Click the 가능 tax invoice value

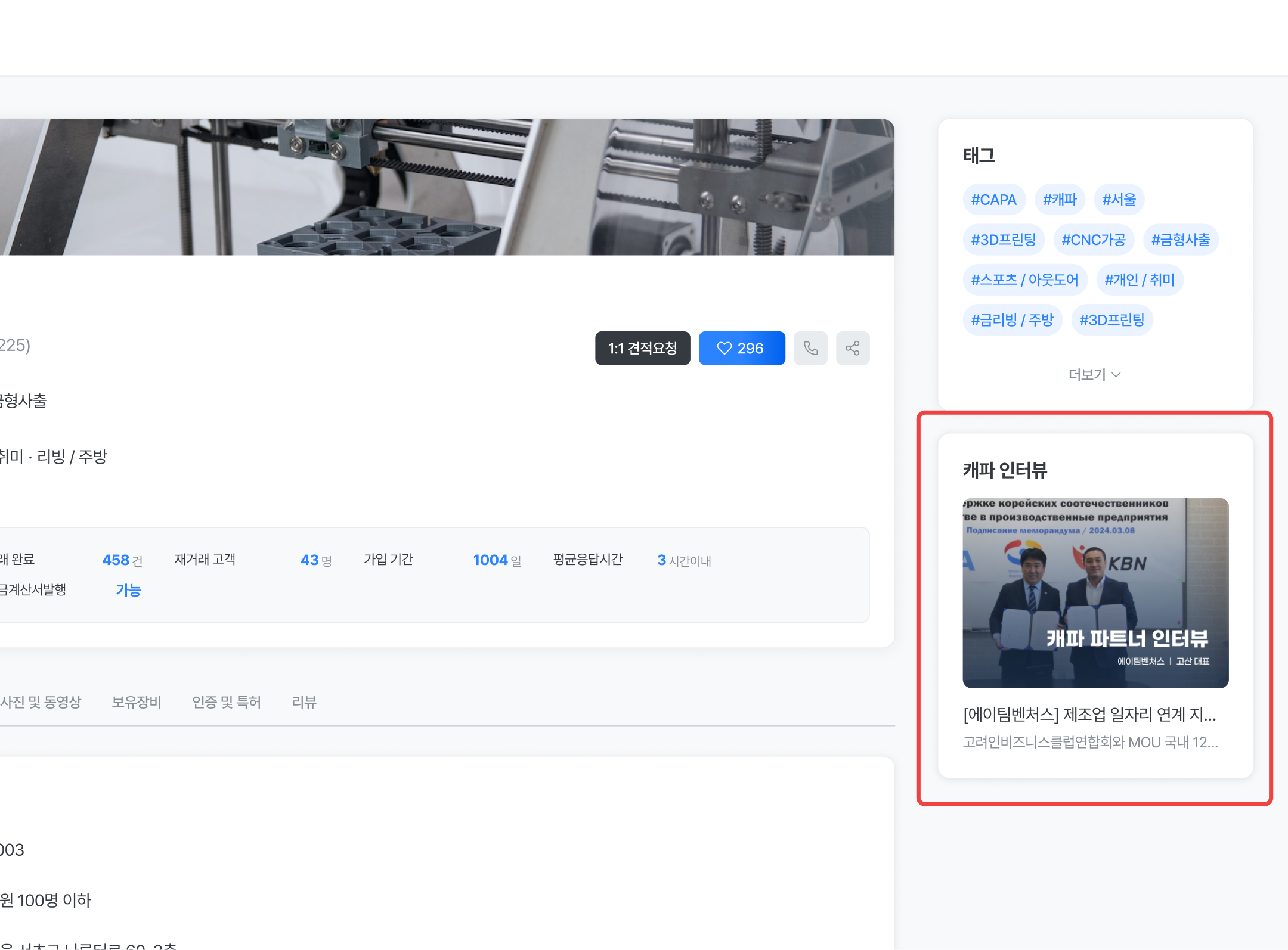tap(128, 590)
